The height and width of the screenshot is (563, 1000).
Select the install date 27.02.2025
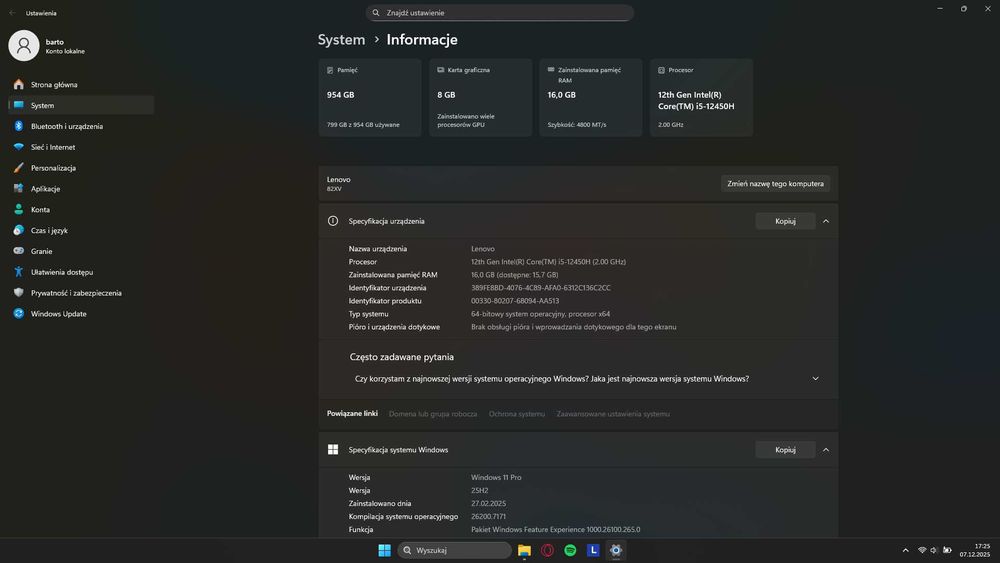tap(489, 503)
